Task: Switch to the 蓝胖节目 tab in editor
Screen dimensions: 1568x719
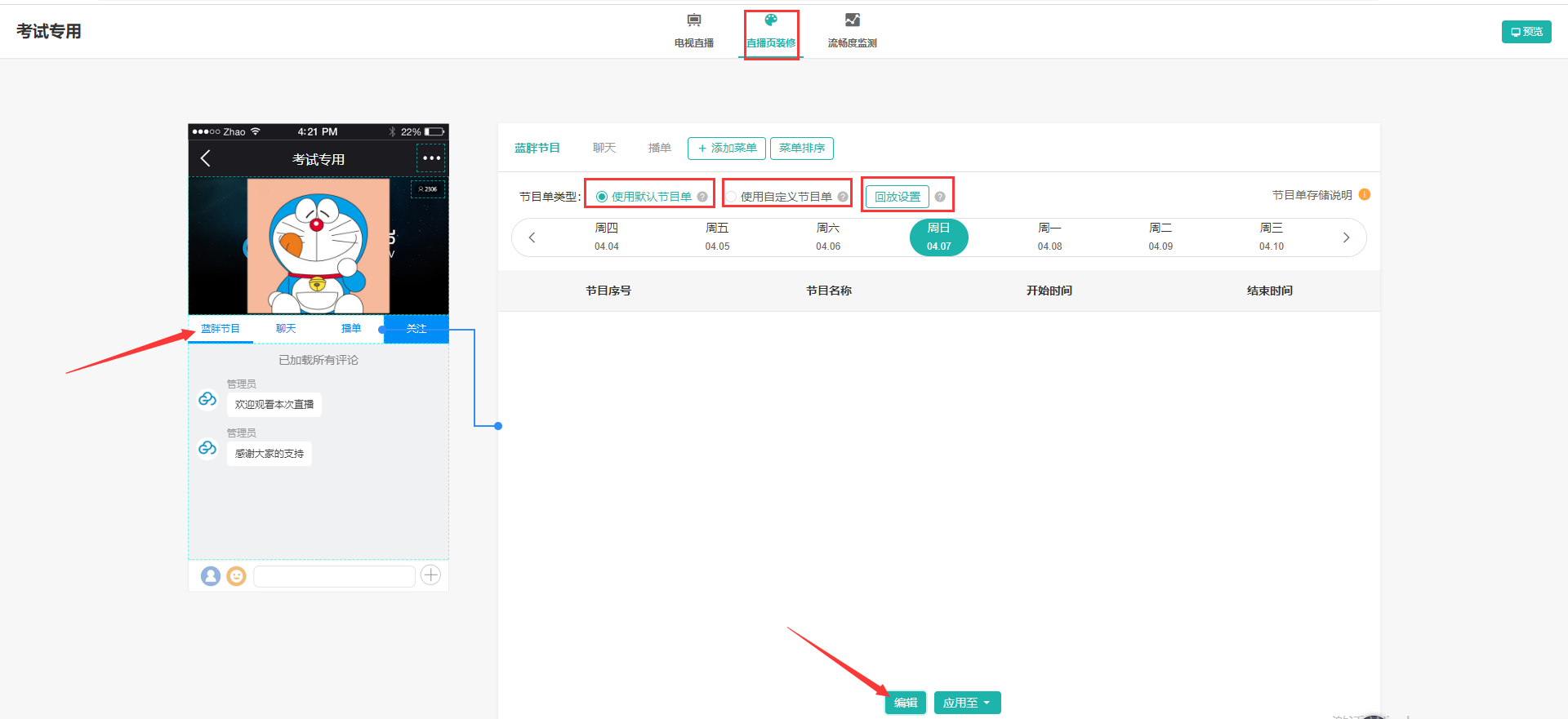Action: point(537,148)
